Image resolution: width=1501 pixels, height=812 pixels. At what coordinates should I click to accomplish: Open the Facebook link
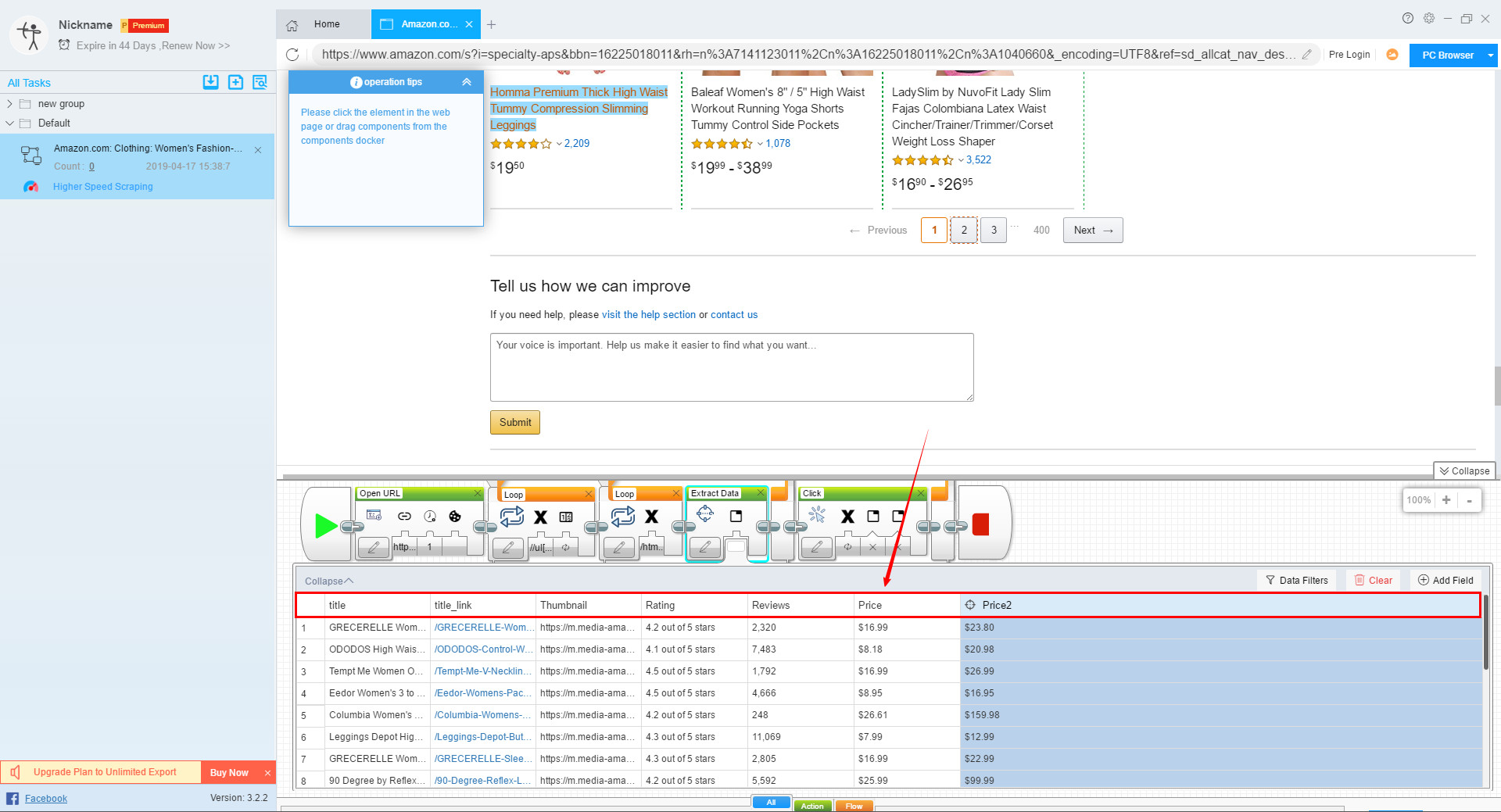[x=46, y=799]
